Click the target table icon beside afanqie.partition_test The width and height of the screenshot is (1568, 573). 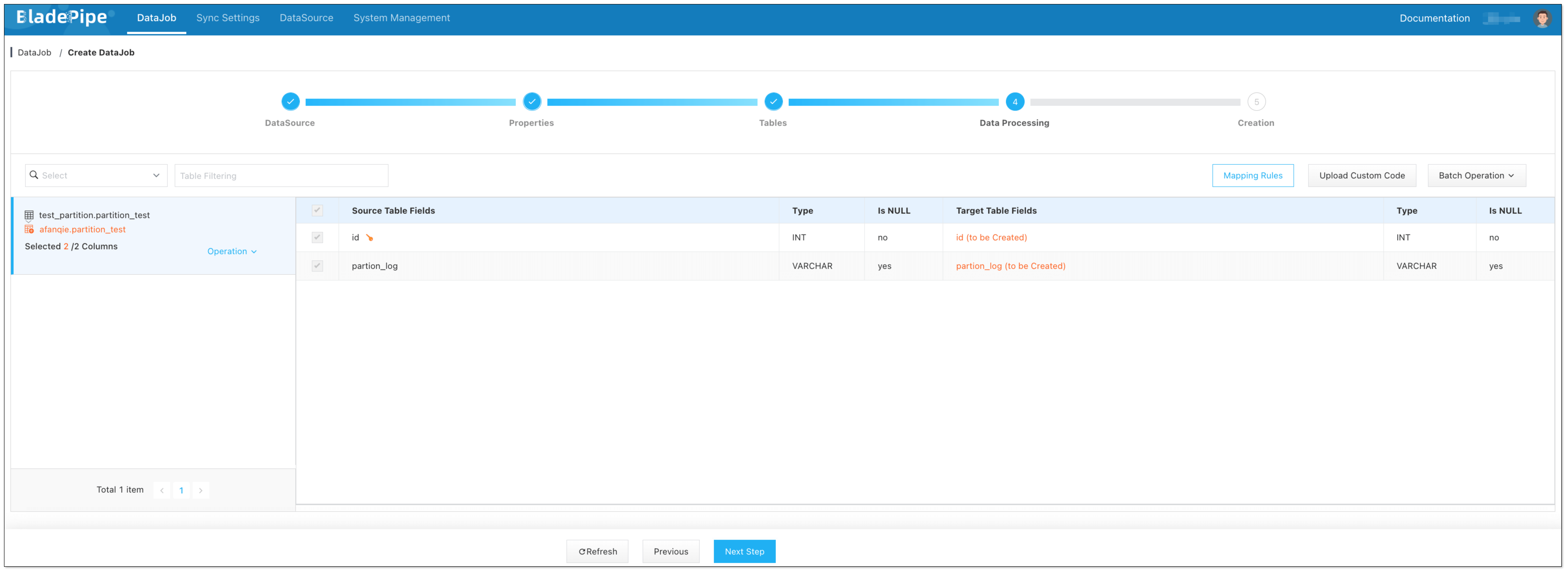click(x=29, y=229)
